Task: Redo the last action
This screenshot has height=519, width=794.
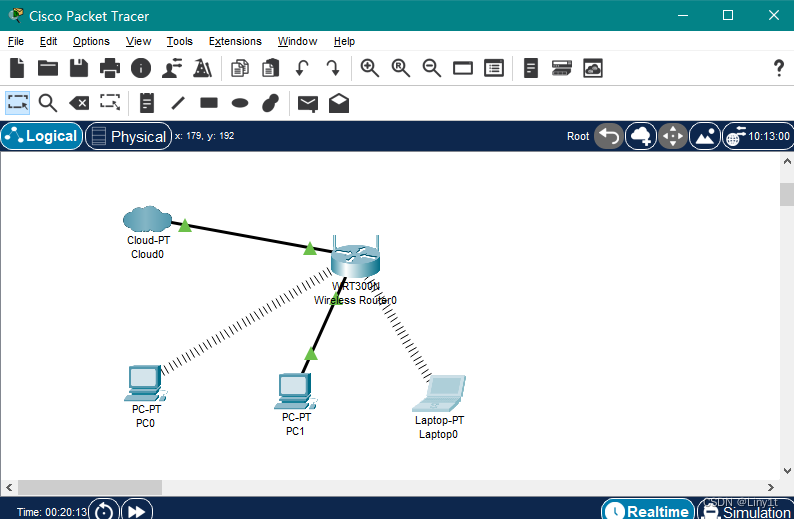Action: tap(333, 68)
